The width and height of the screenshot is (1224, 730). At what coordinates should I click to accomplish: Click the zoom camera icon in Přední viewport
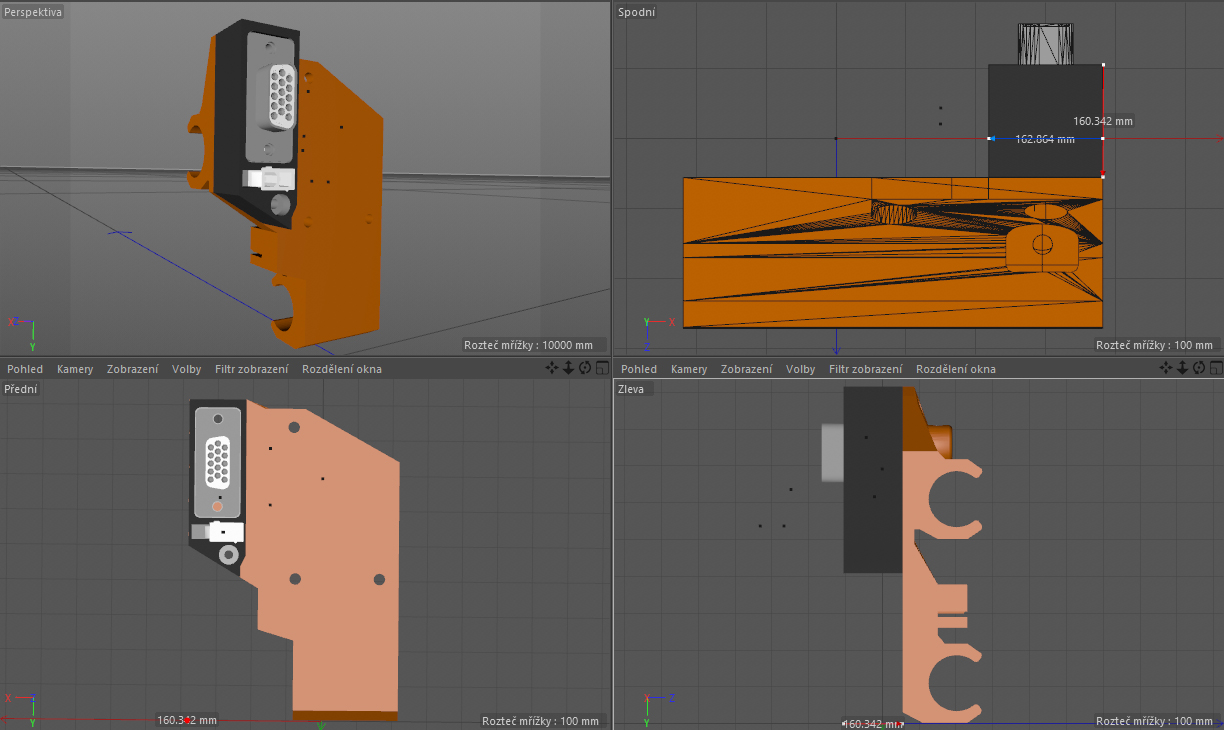pos(568,368)
